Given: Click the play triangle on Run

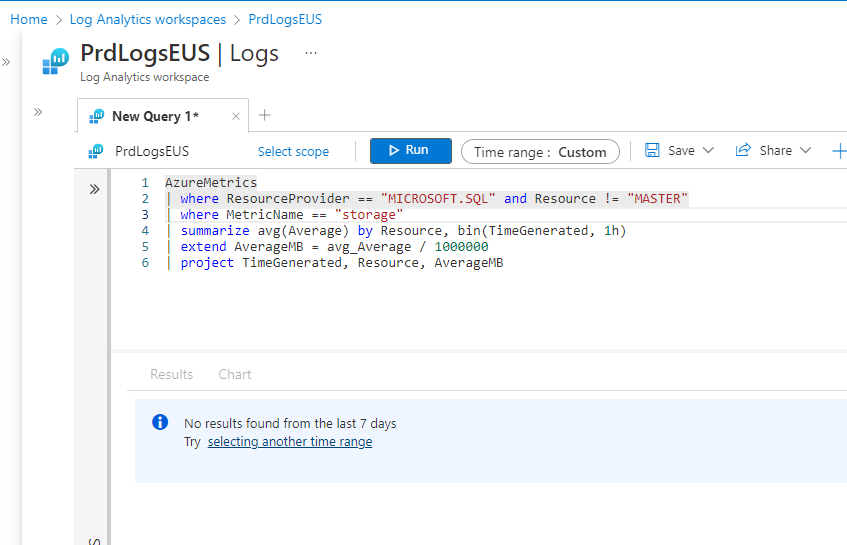Looking at the screenshot, I should [394, 150].
